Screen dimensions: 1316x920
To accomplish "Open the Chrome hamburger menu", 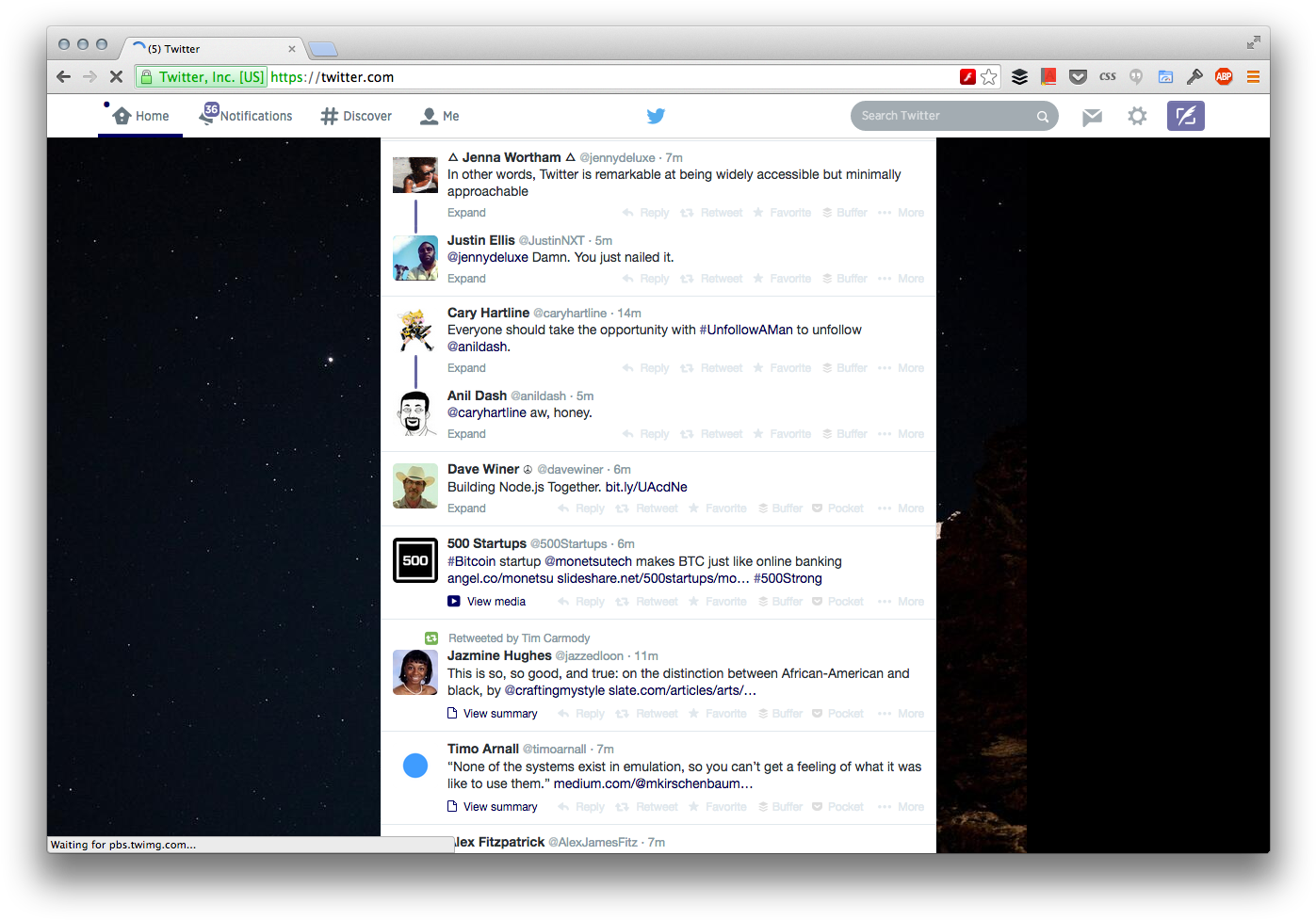I will (x=1253, y=77).
